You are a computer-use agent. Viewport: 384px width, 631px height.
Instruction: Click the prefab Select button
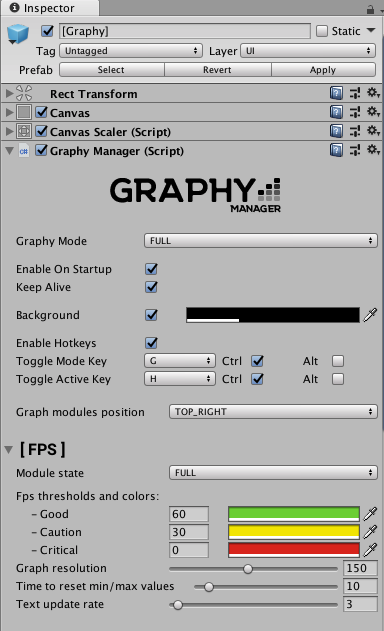(x=111, y=70)
